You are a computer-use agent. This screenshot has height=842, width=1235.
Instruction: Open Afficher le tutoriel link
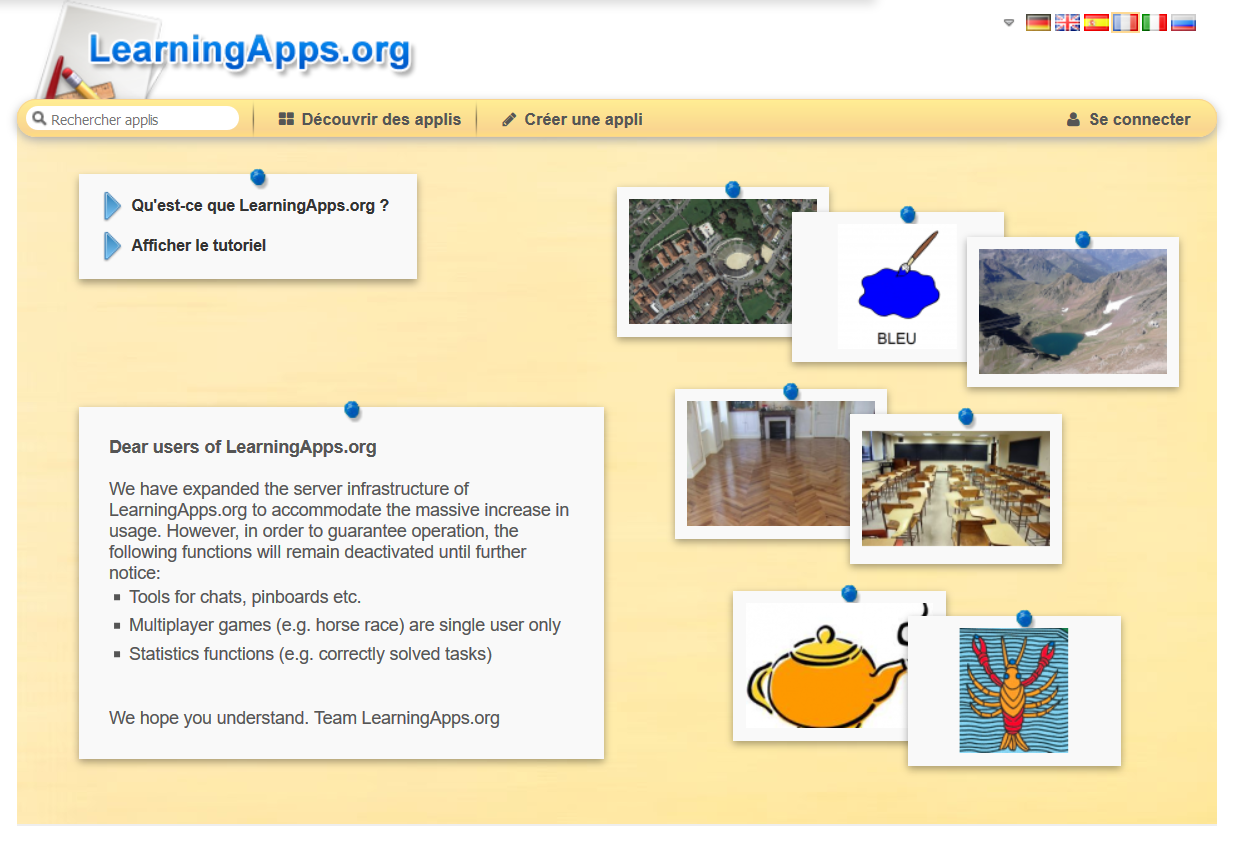199,245
